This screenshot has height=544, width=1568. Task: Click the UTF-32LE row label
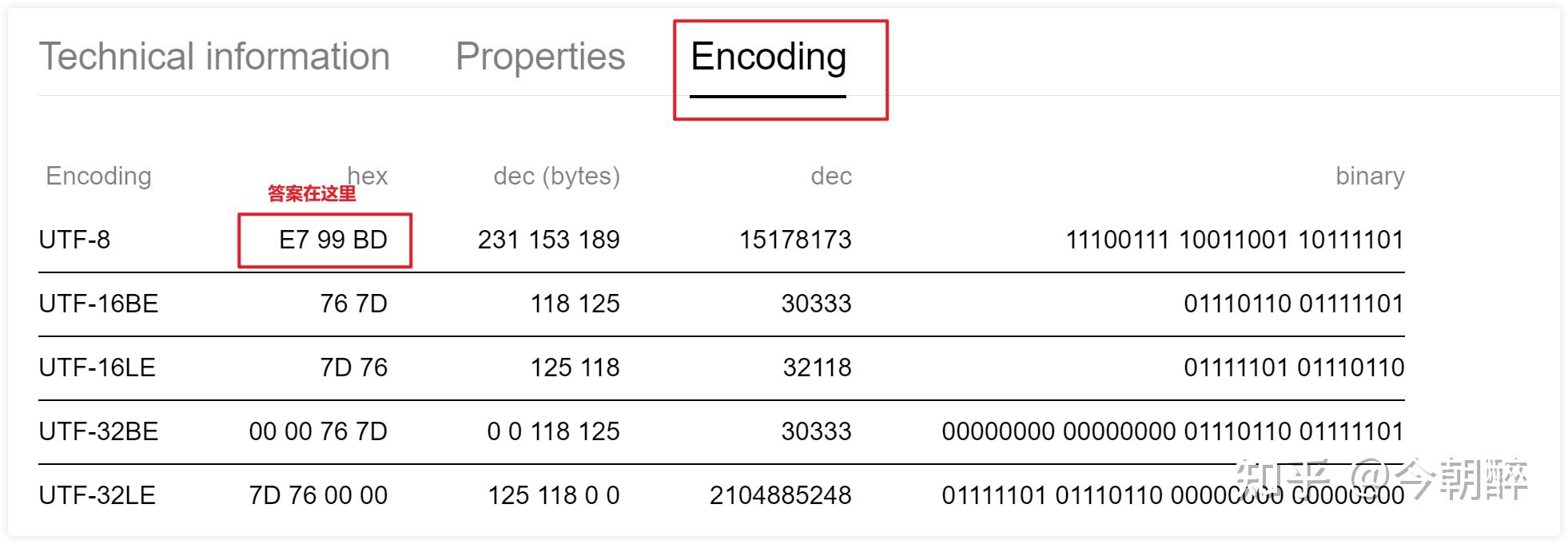click(97, 495)
